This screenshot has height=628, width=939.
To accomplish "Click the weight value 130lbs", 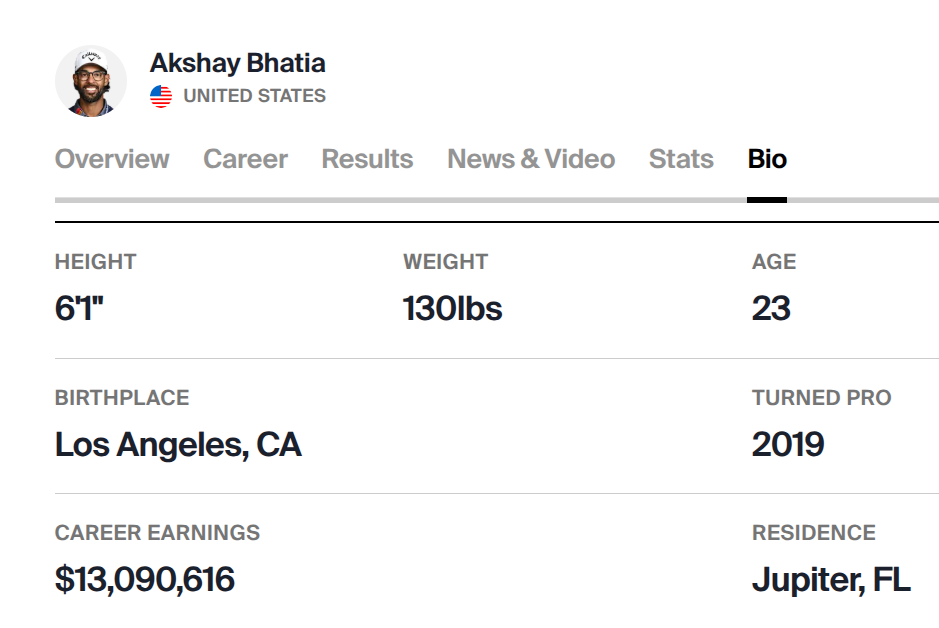I will [x=452, y=308].
